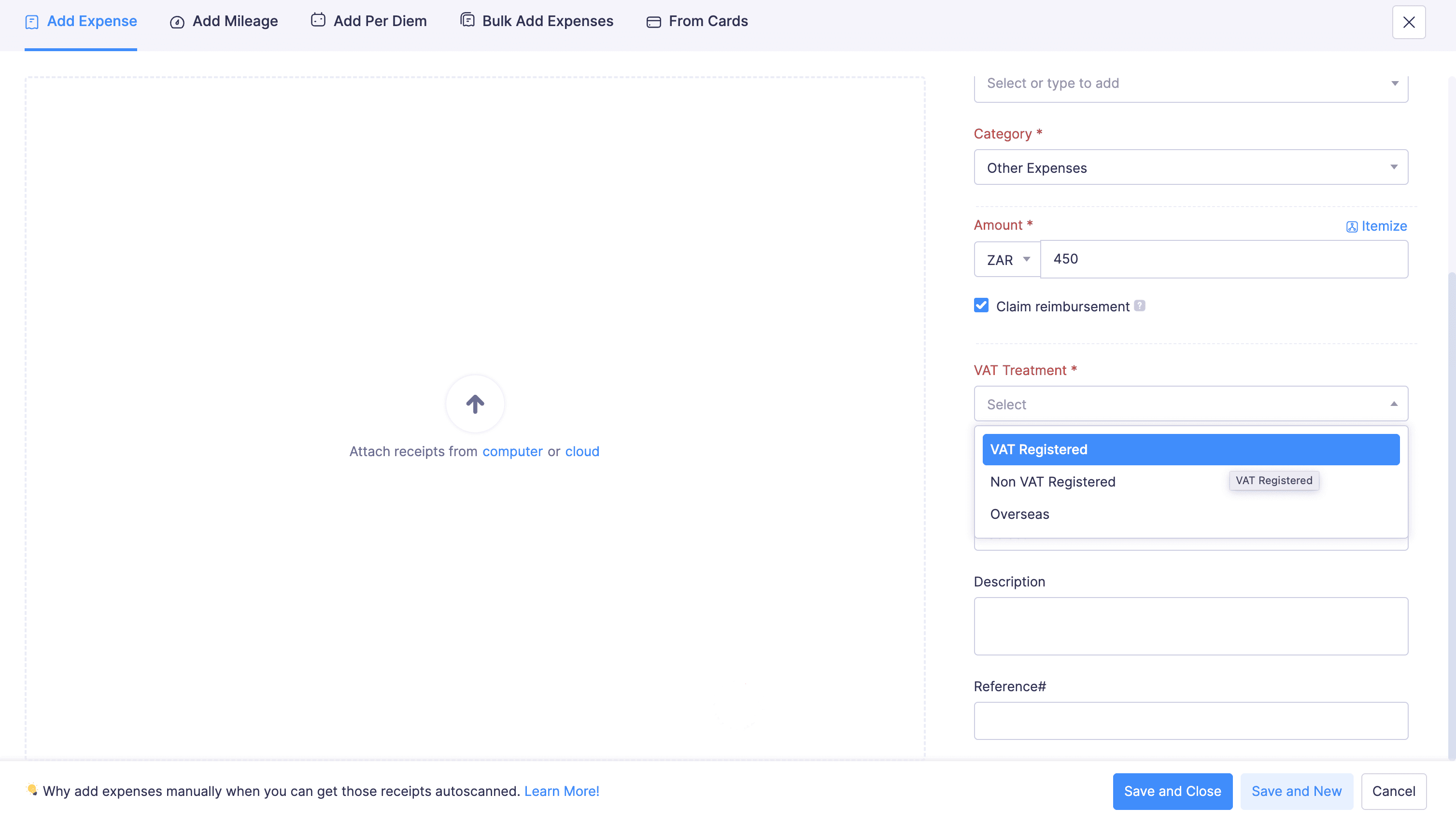Open the ZAR currency dropdown
This screenshot has width=1456, height=822.
pos(1007,259)
